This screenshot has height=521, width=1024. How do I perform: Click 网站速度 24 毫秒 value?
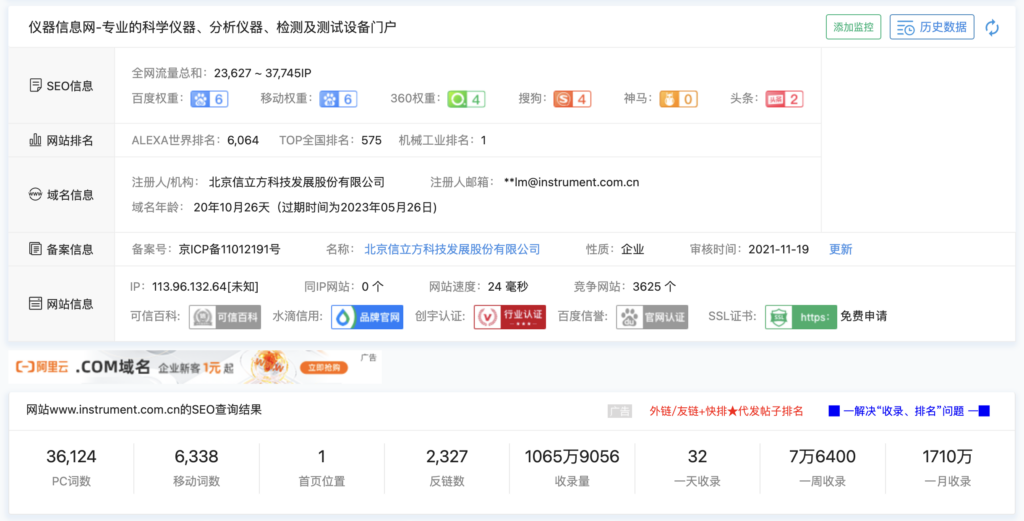click(508, 287)
